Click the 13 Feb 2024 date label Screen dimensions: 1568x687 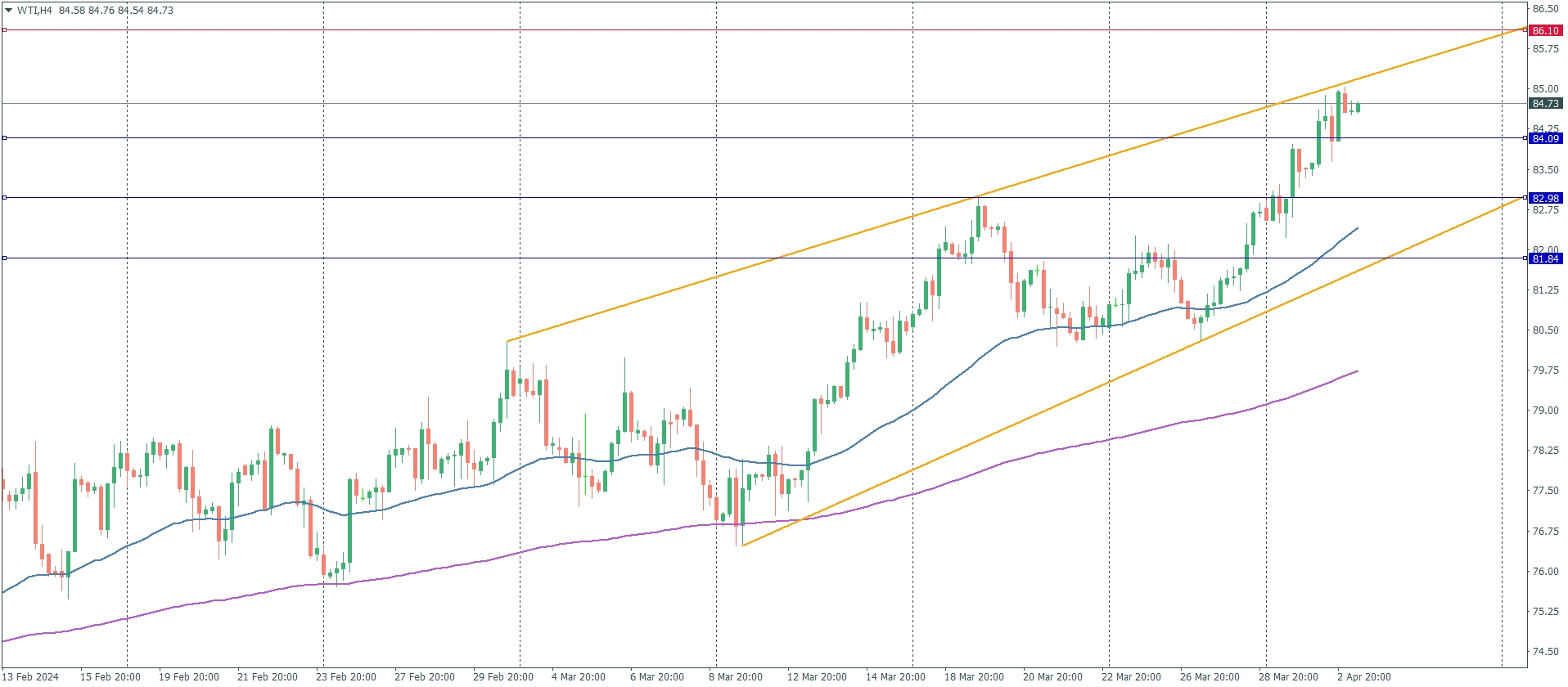pyautogui.click(x=30, y=676)
